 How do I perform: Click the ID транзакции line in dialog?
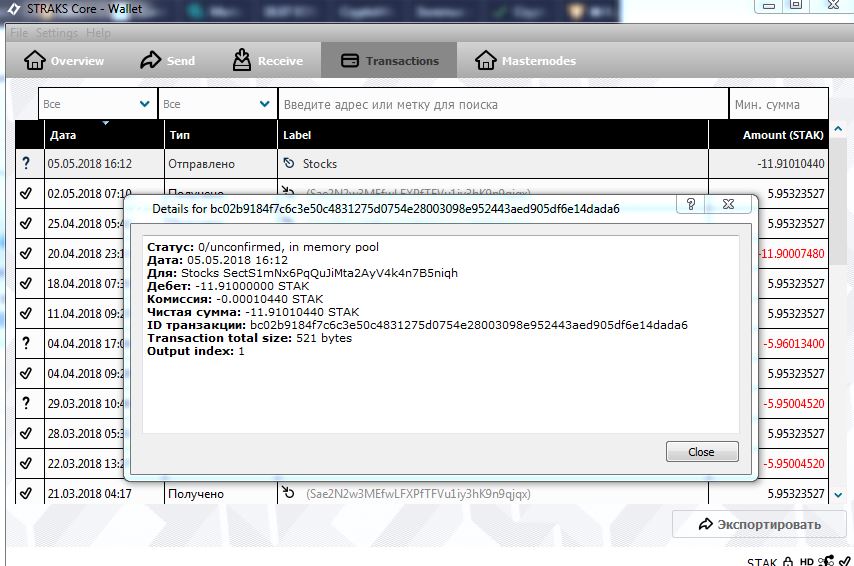tap(417, 325)
